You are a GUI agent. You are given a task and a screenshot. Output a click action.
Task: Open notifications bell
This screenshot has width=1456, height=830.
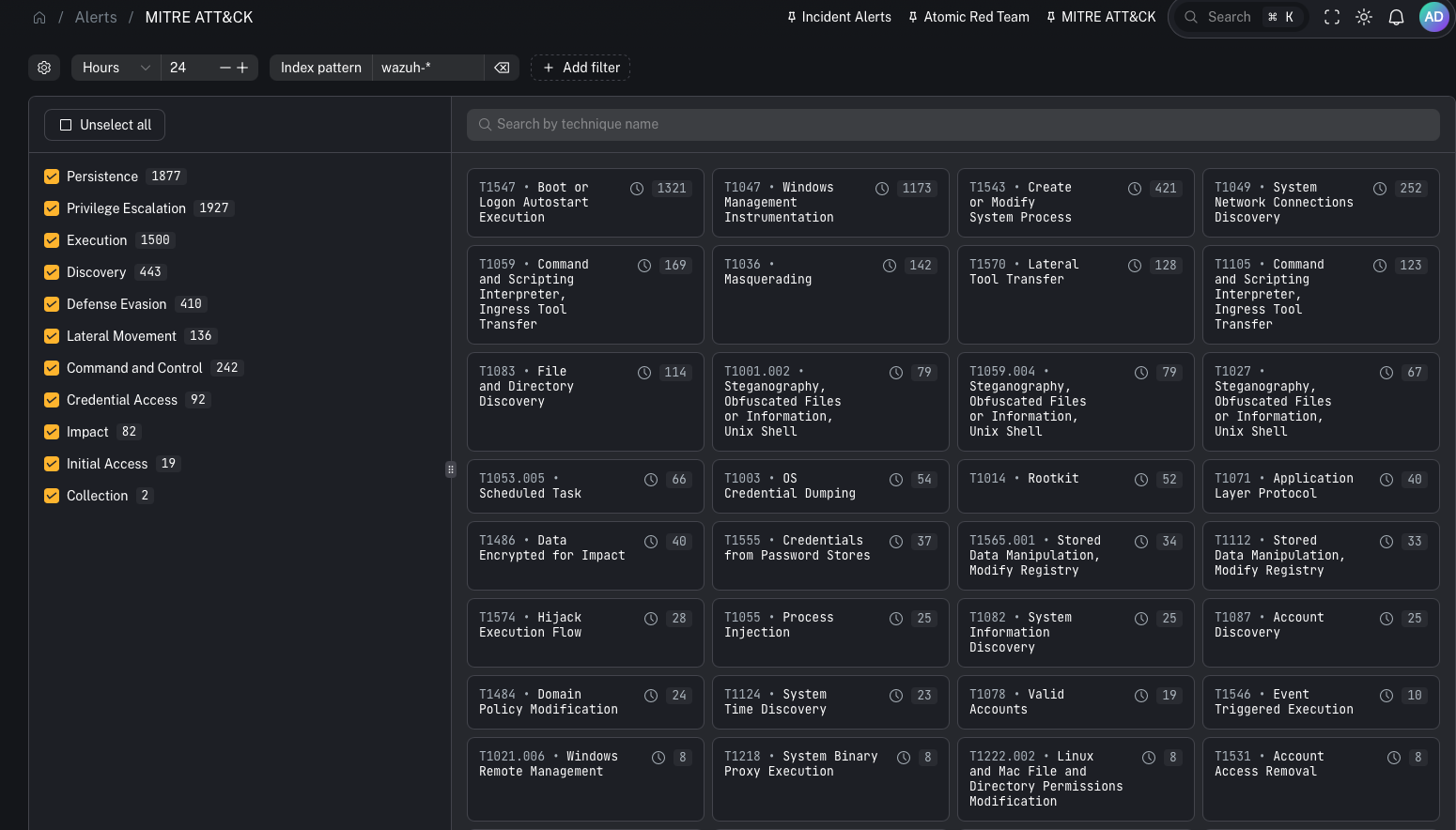pyautogui.click(x=1396, y=17)
